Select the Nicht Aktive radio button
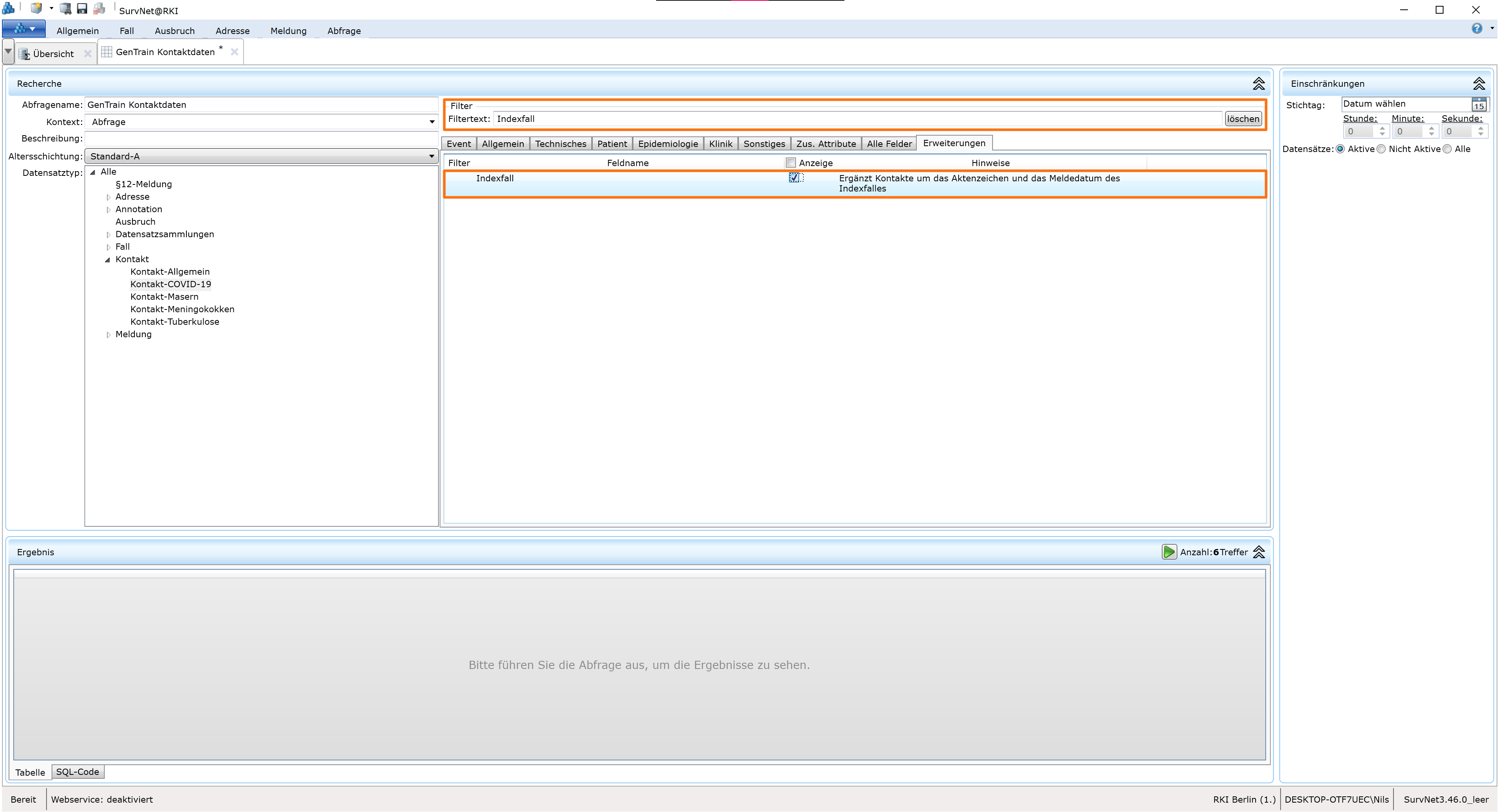 (x=1381, y=149)
